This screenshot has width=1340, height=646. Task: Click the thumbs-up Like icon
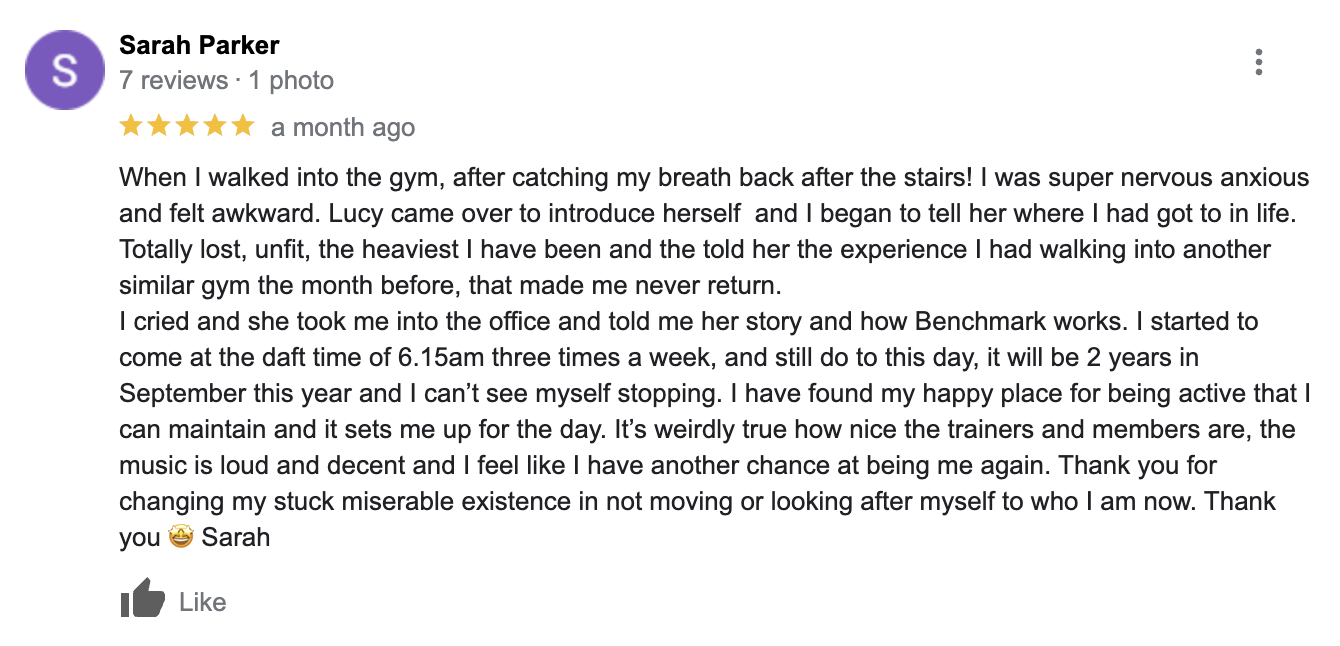click(142, 599)
